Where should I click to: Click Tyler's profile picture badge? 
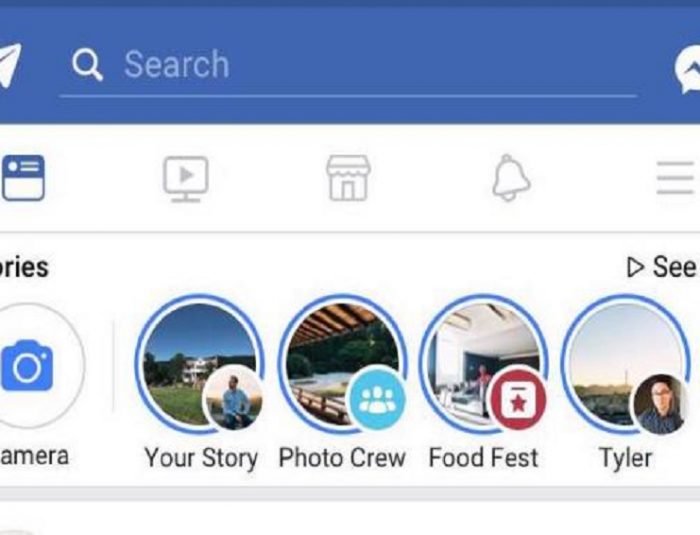tap(660, 403)
